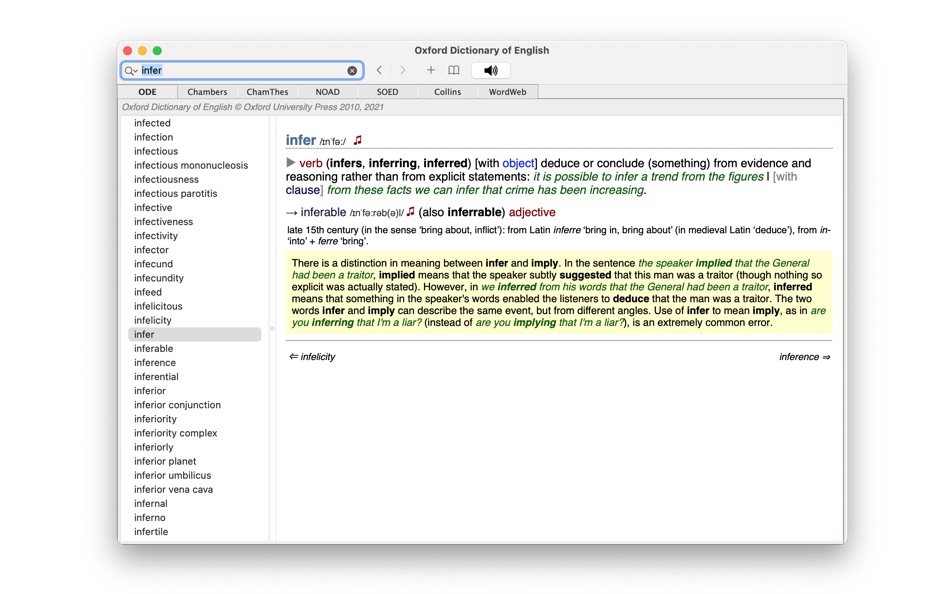Click the 'clause' link in definition
This screenshot has width=950, height=594.
pos(302,190)
